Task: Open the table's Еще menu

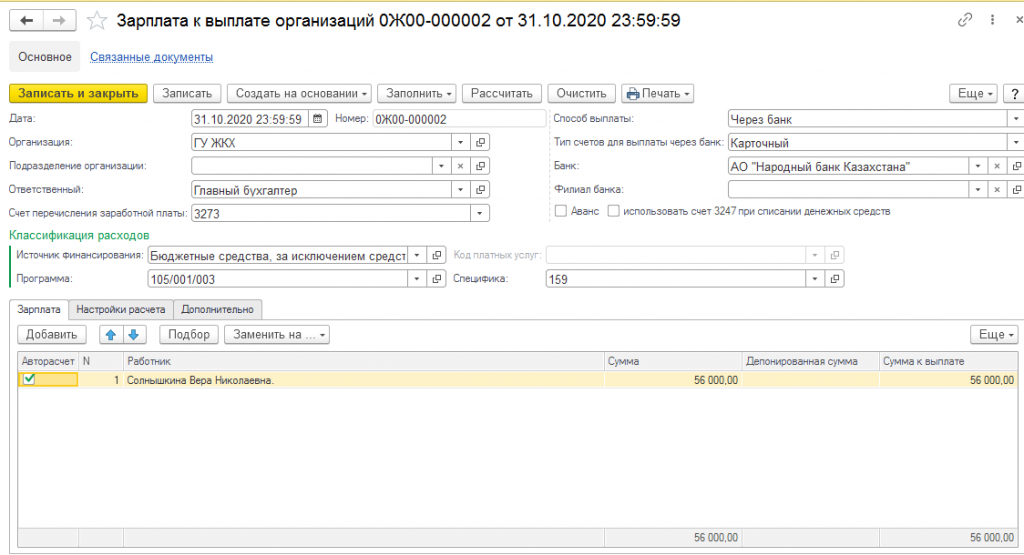Action: pyautogui.click(x=995, y=334)
